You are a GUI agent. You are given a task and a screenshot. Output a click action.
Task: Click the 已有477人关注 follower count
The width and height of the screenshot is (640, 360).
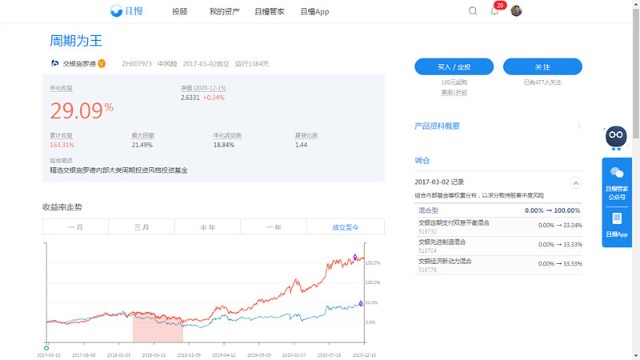pyautogui.click(x=542, y=82)
